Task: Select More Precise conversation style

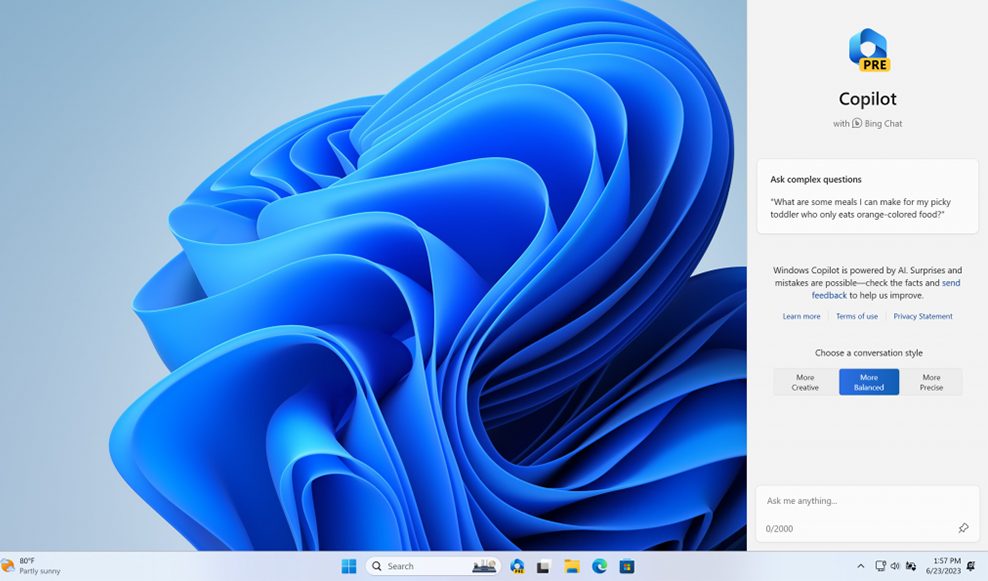Action: coord(931,382)
